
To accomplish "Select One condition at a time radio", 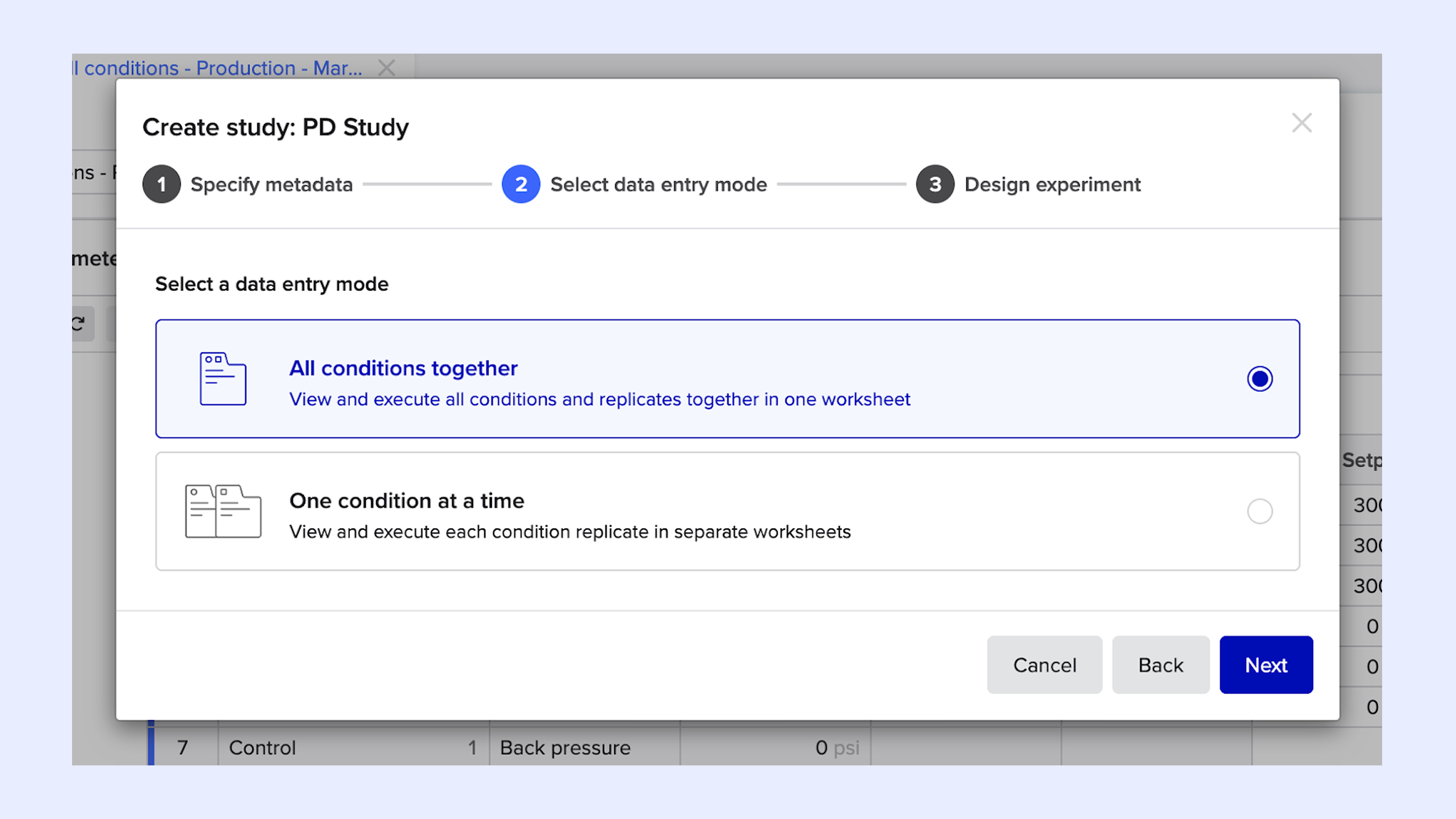I will 1260,511.
